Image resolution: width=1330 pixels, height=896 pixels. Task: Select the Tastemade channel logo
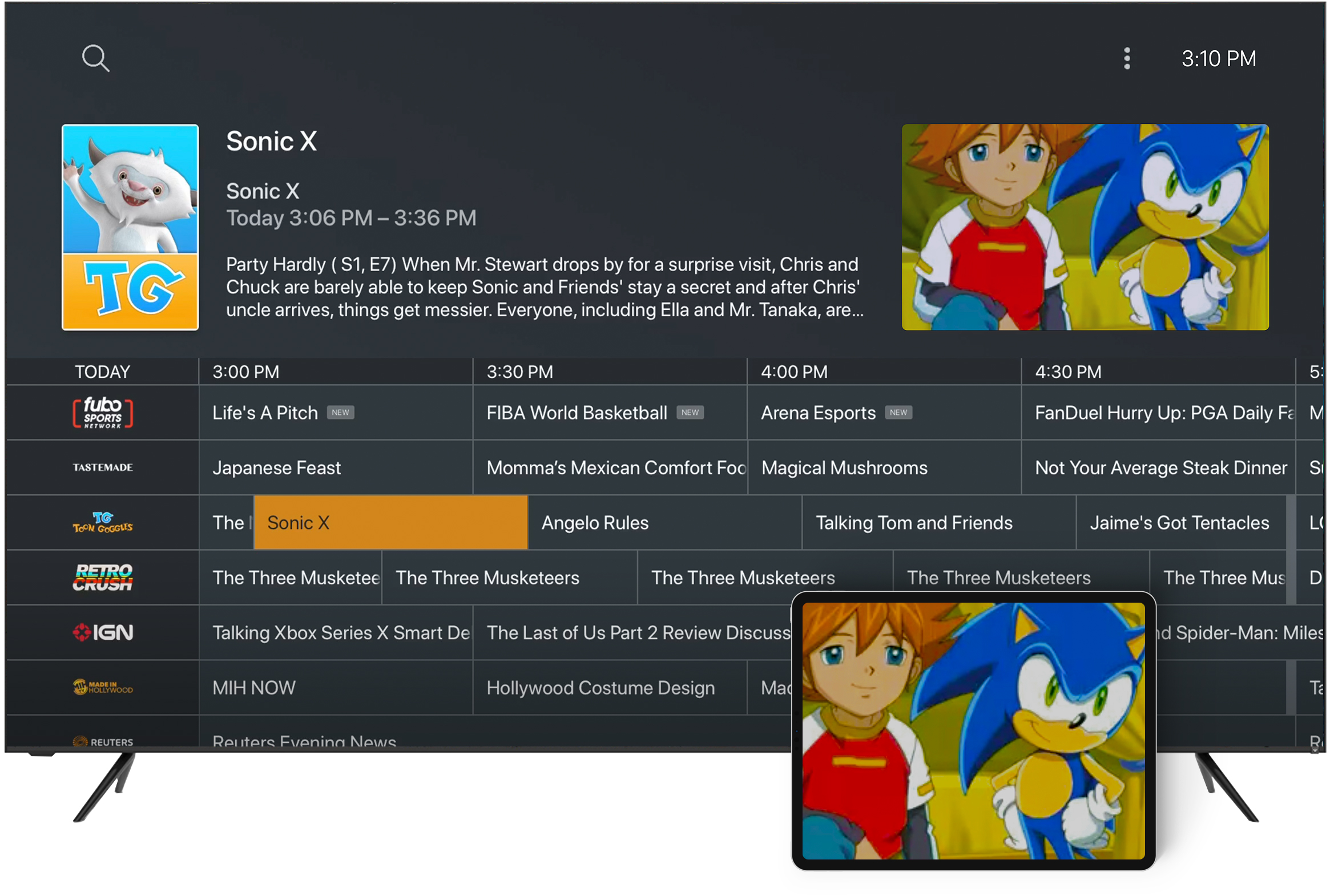(x=103, y=467)
